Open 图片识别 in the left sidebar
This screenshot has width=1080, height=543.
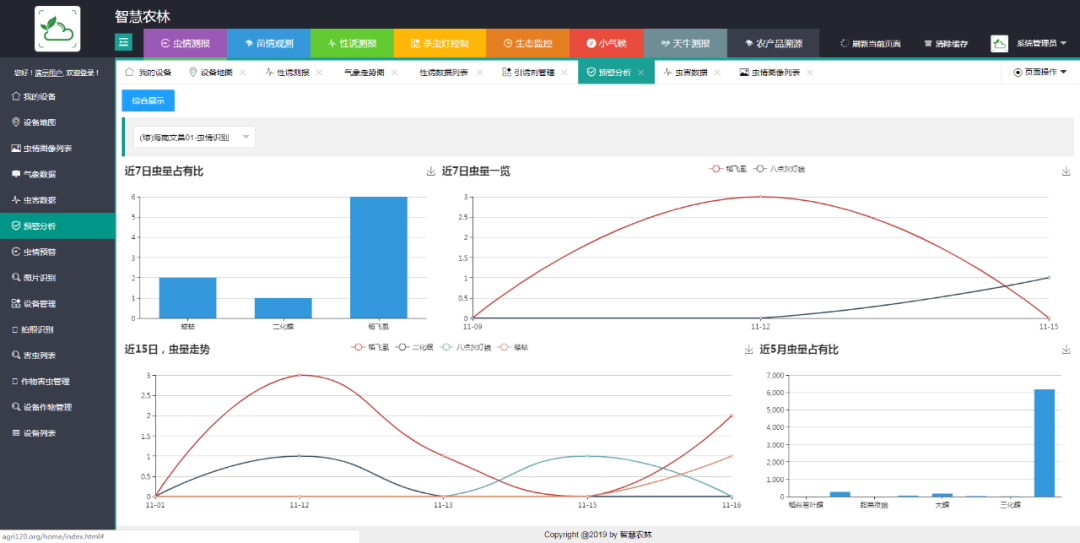[x=57, y=278]
